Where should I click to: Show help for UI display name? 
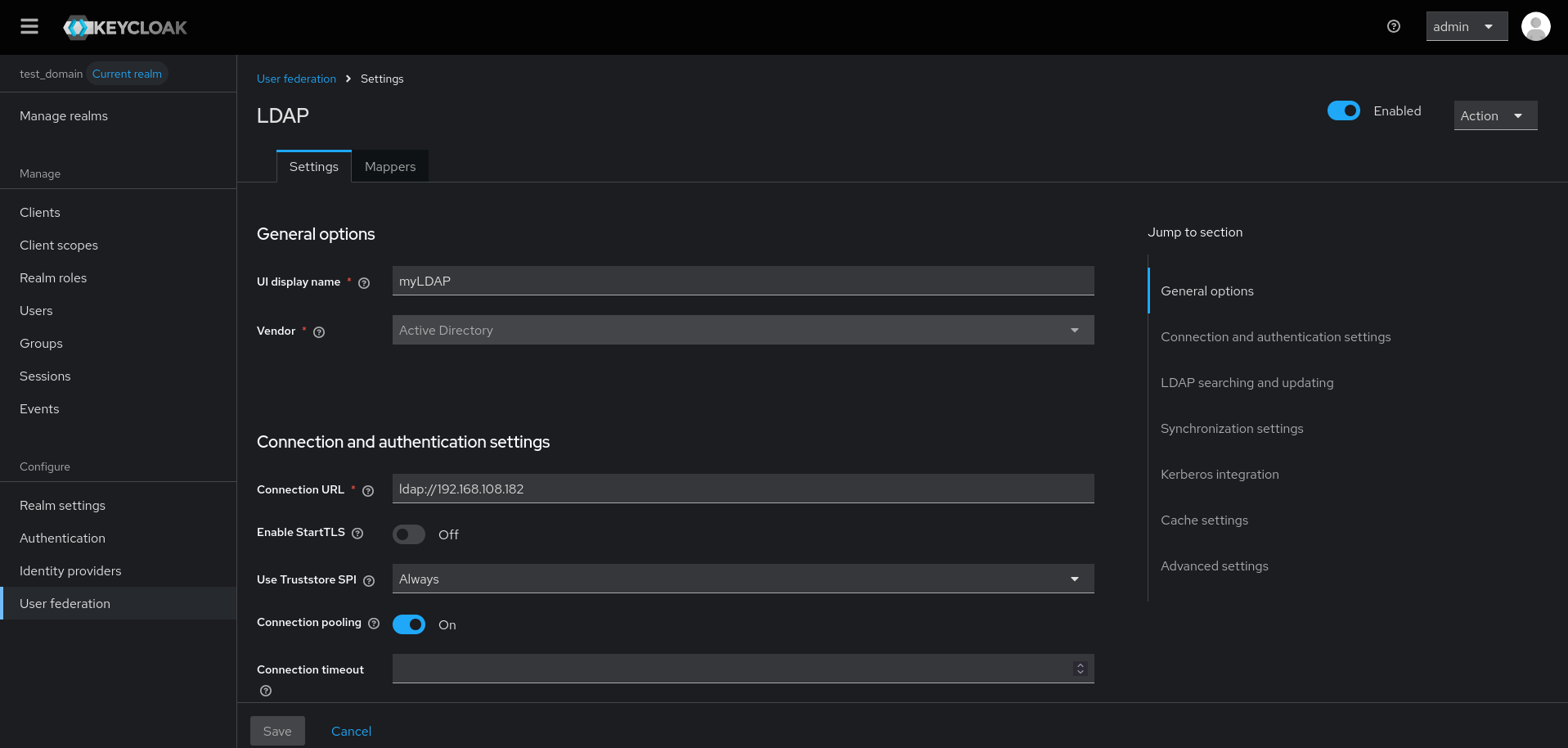coord(364,283)
